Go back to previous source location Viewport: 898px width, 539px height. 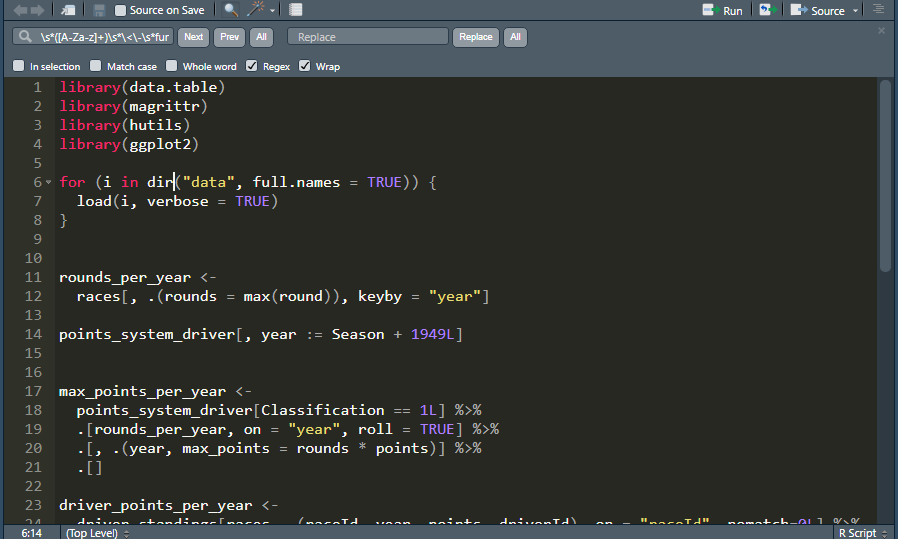20,10
